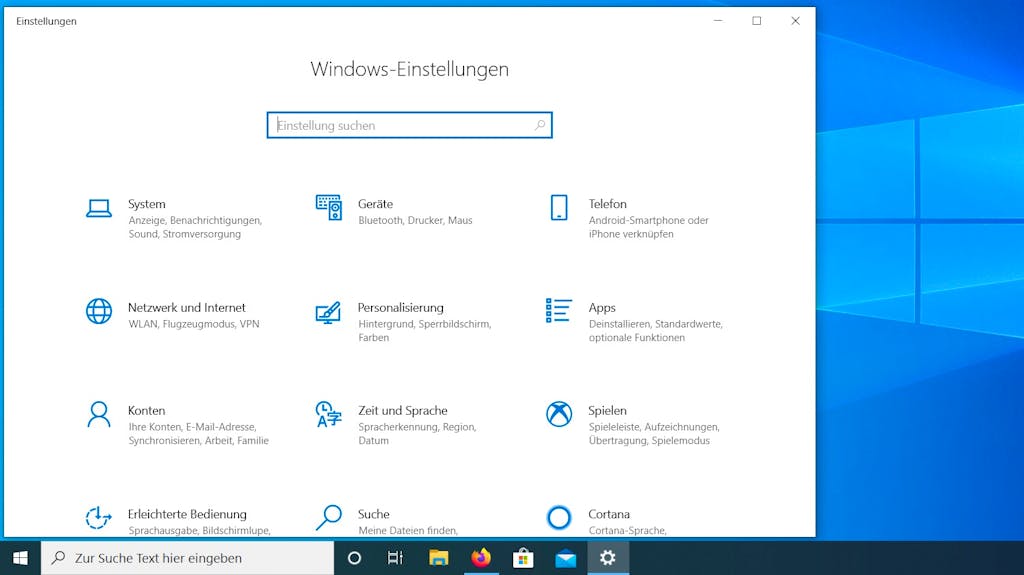Launch File Explorer from the taskbar
Image resolution: width=1024 pixels, height=575 pixels.
pos(438,558)
